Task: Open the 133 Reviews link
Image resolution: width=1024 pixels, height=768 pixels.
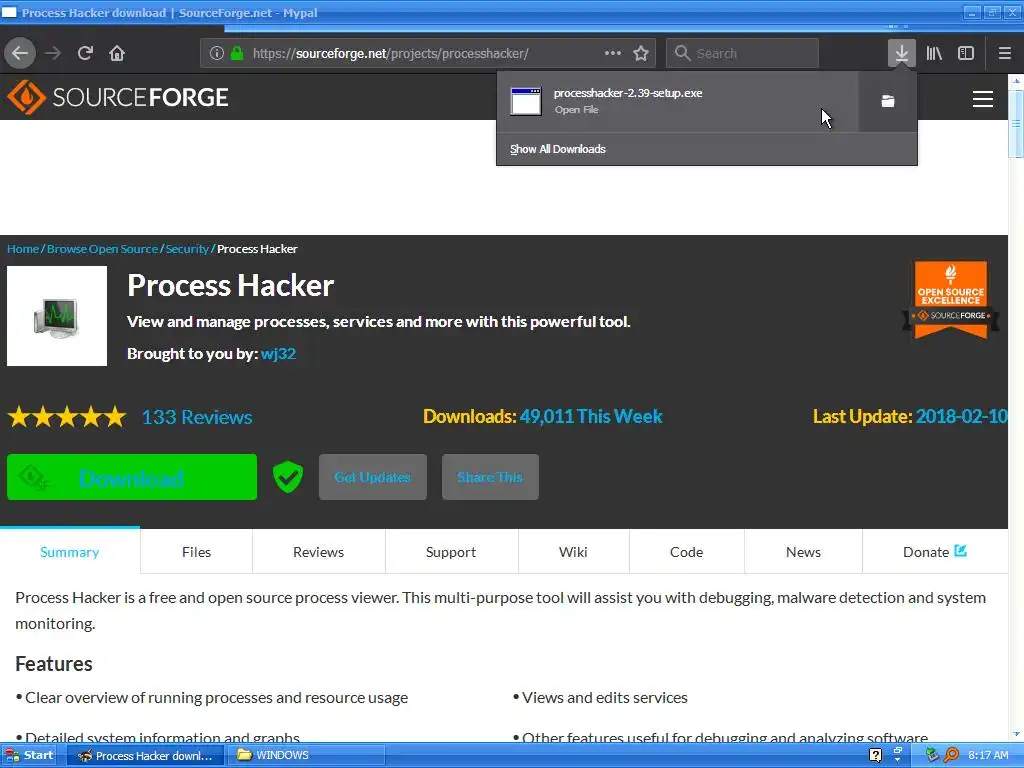Action: [197, 417]
